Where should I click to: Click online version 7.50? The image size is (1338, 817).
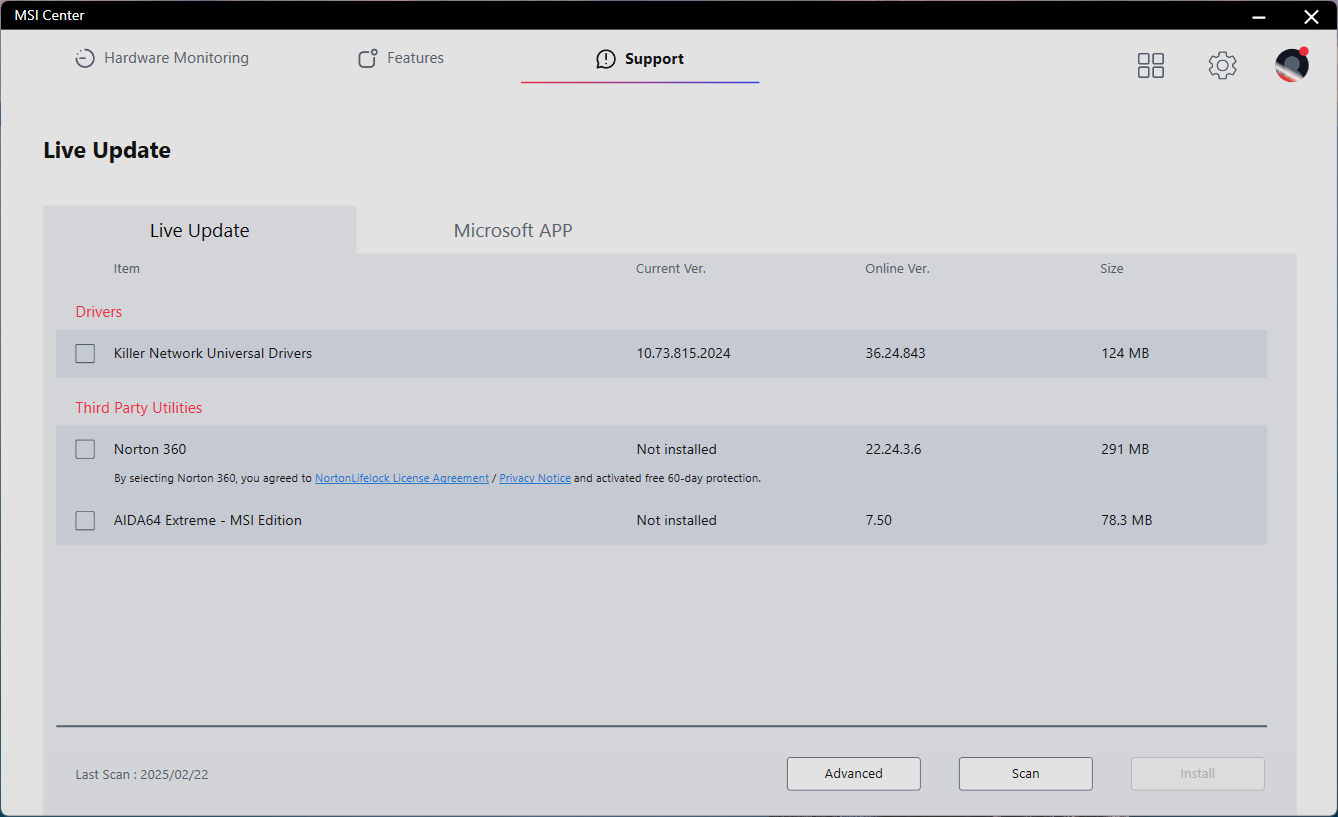(879, 520)
